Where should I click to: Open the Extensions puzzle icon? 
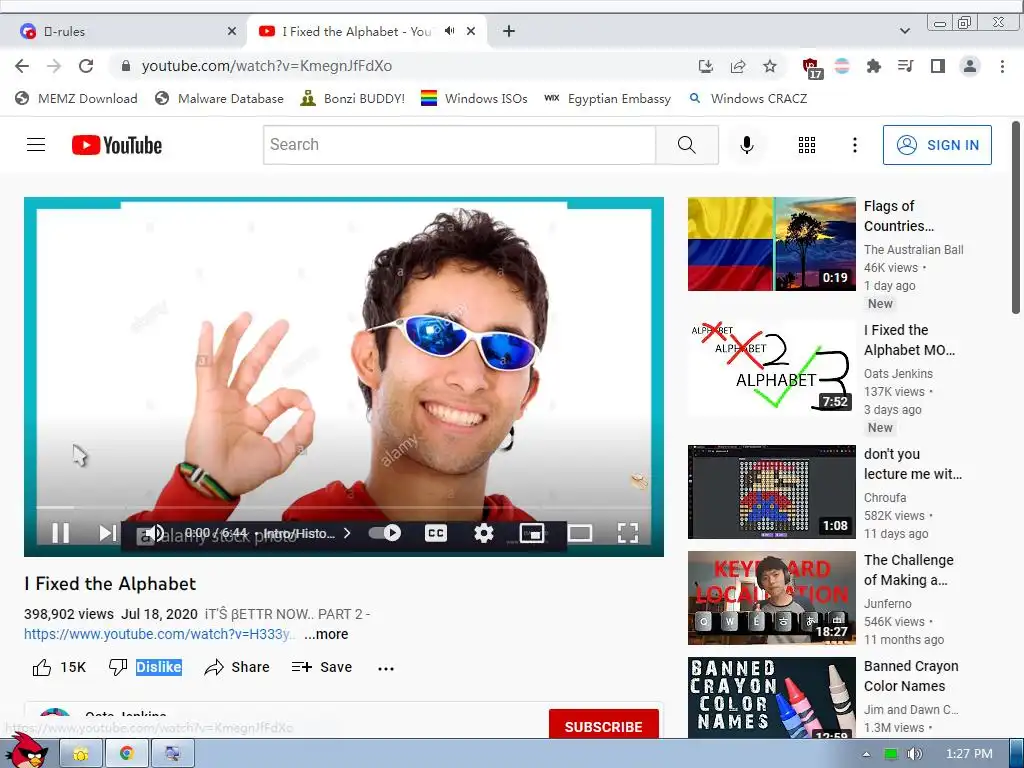pyautogui.click(x=873, y=66)
